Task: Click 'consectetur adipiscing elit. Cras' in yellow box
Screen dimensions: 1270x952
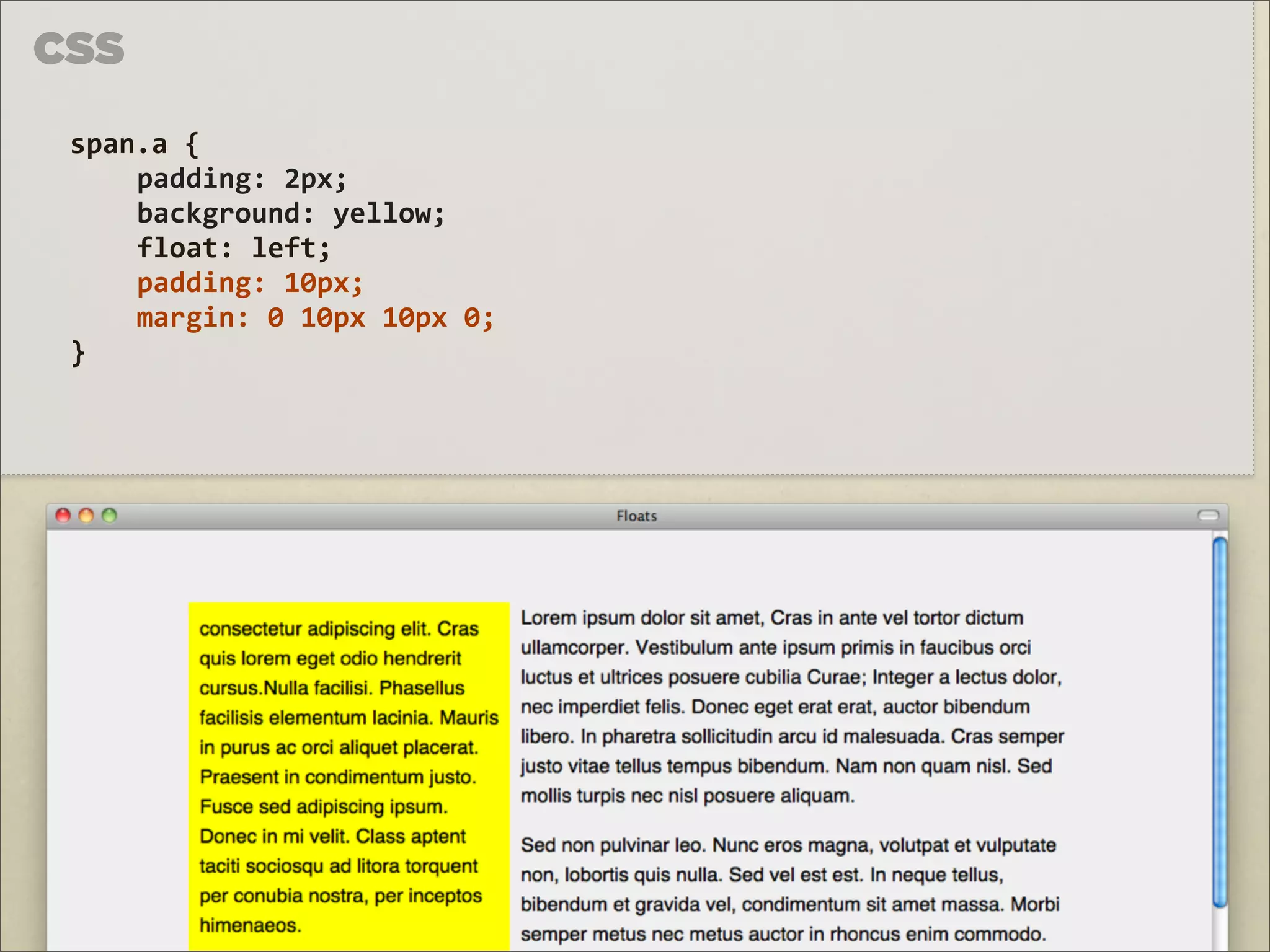Action: tap(339, 628)
